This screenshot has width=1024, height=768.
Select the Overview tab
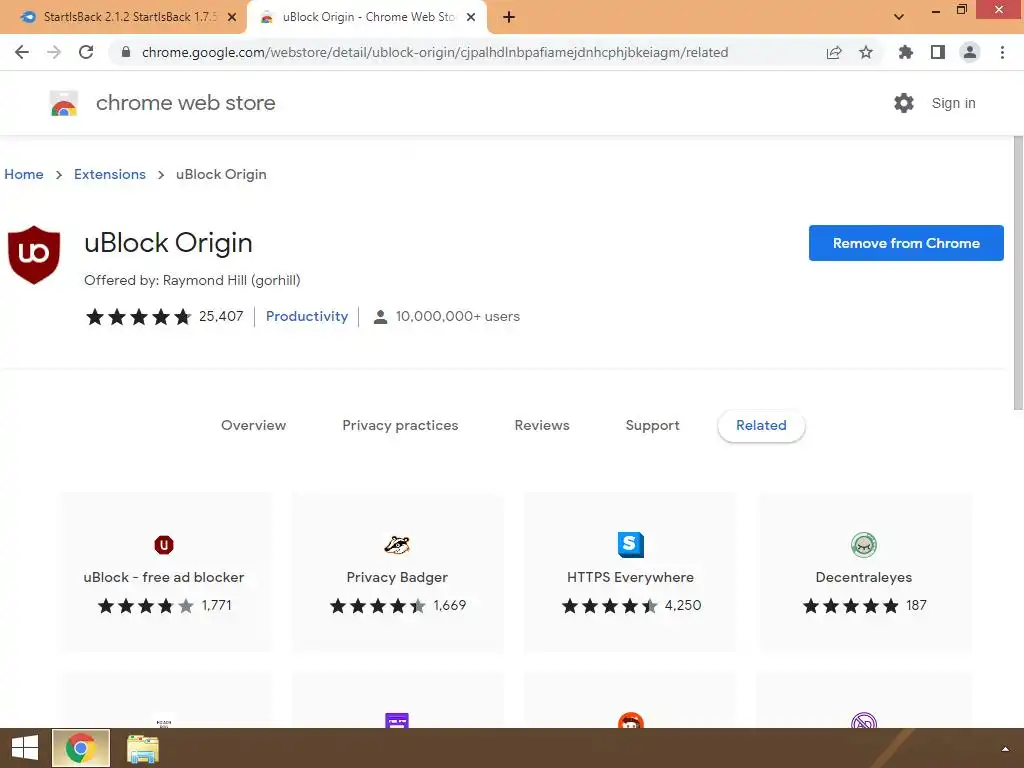253,425
